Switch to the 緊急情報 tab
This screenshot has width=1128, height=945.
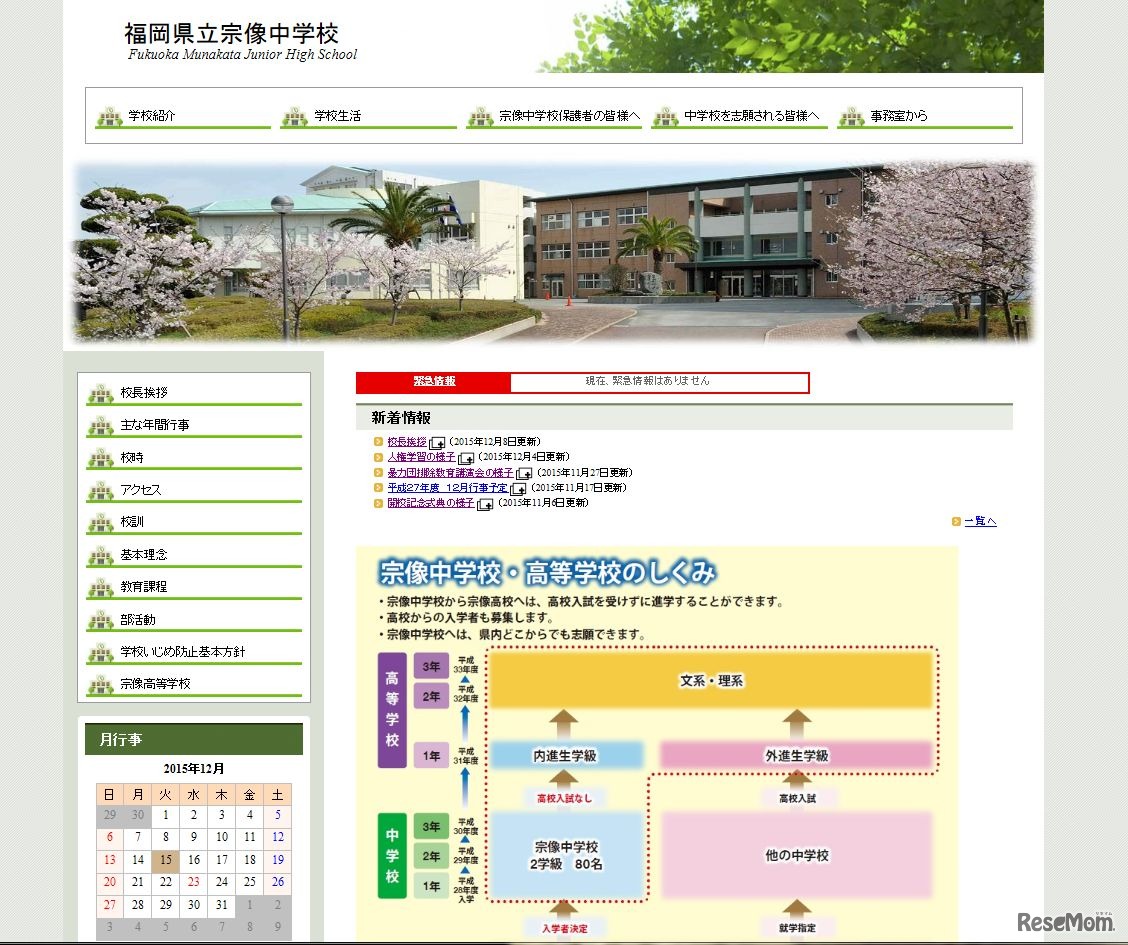433,382
